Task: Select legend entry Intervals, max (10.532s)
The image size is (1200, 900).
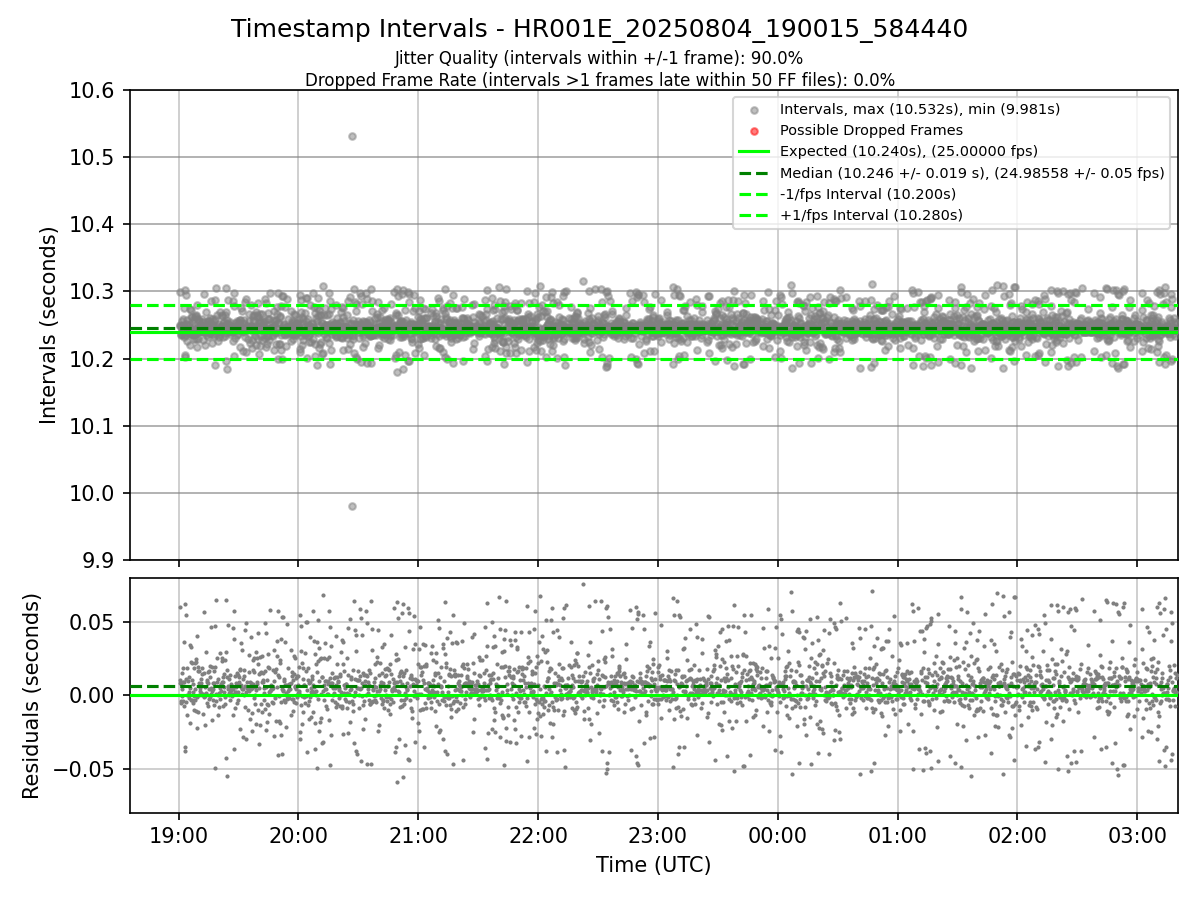Action: tap(920, 108)
